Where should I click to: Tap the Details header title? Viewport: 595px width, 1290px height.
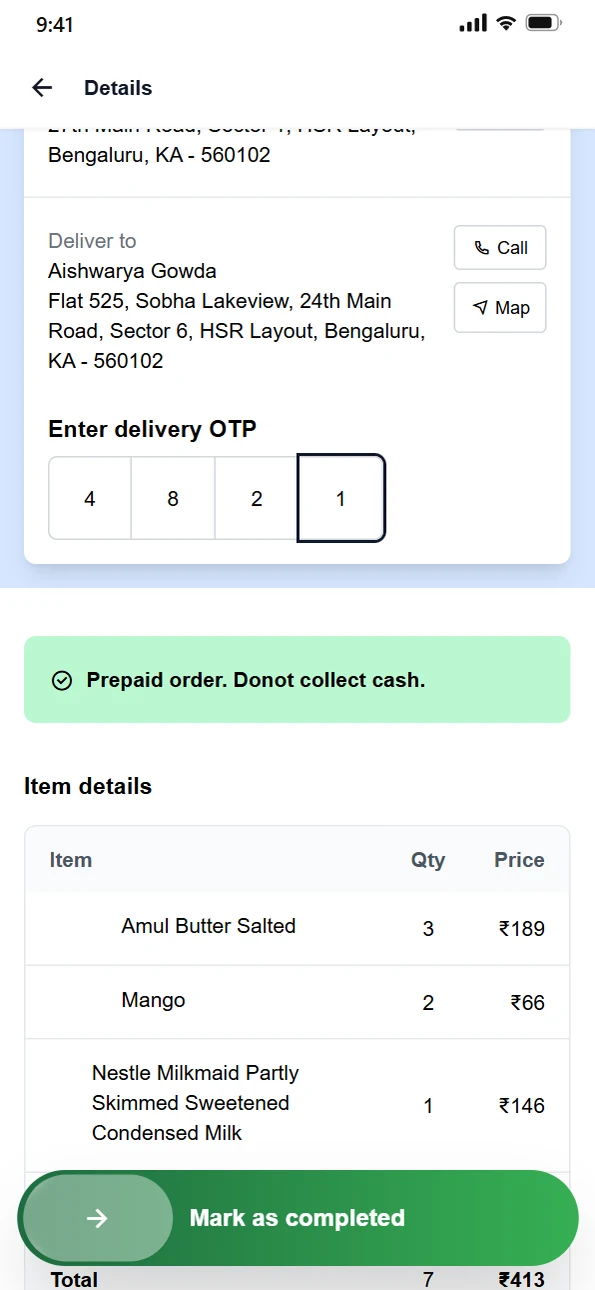pyautogui.click(x=118, y=88)
